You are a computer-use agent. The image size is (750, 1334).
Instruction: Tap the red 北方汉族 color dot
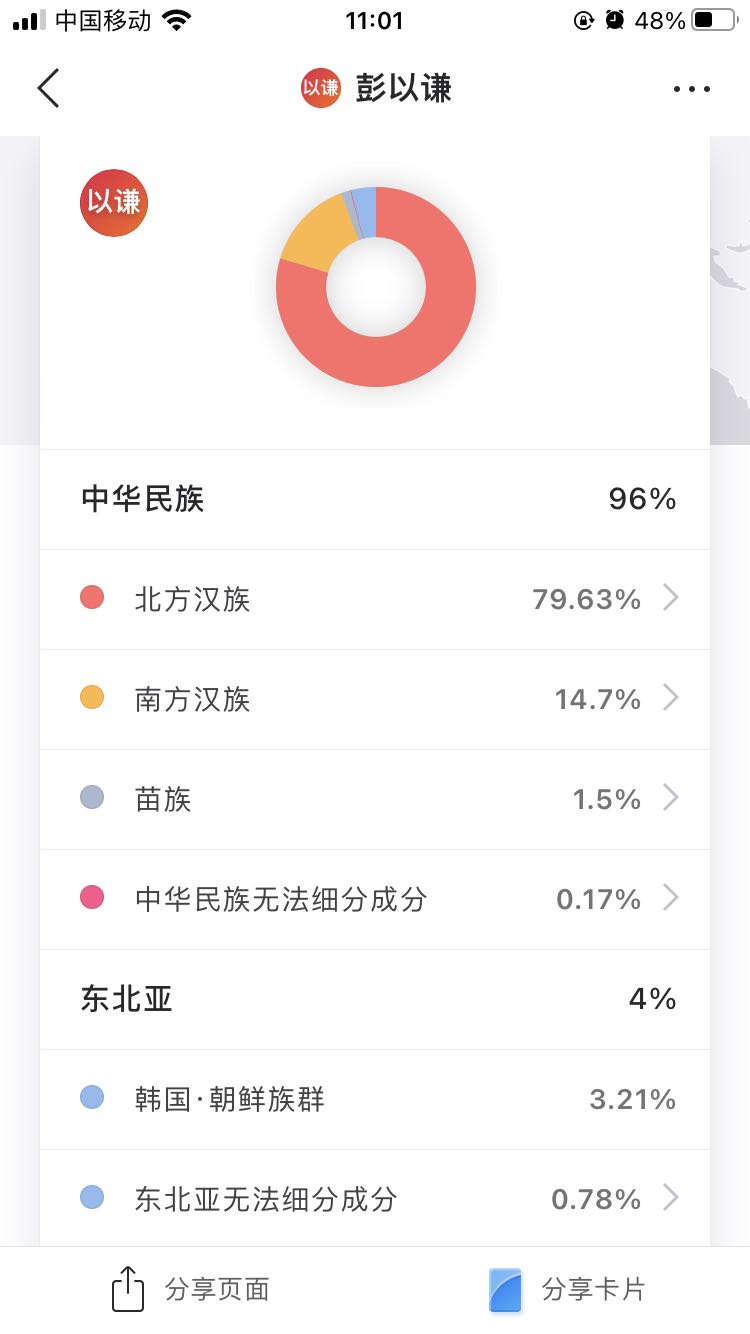point(92,598)
